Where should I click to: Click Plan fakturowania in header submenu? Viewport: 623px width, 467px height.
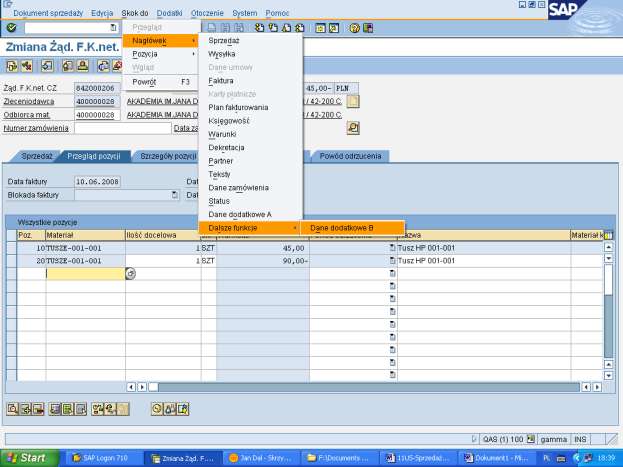[238, 107]
